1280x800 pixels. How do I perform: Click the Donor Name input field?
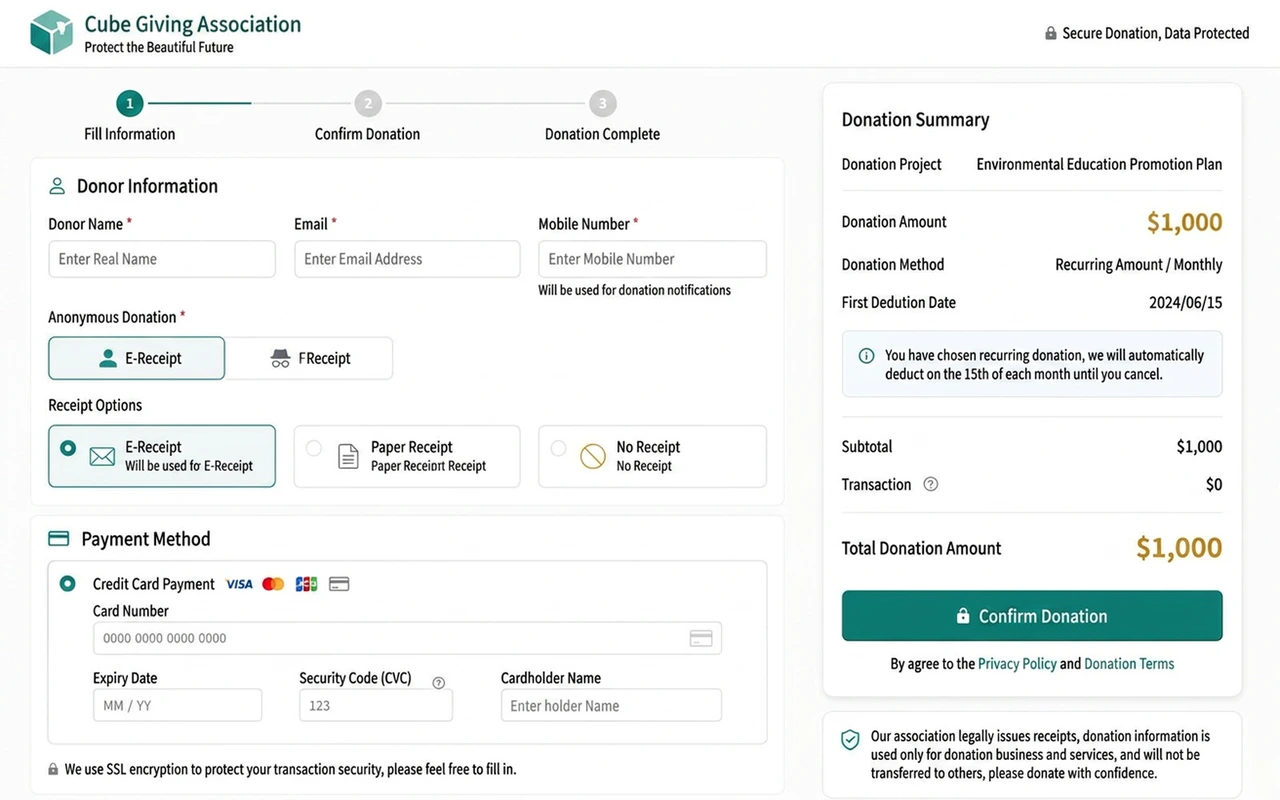(x=162, y=259)
